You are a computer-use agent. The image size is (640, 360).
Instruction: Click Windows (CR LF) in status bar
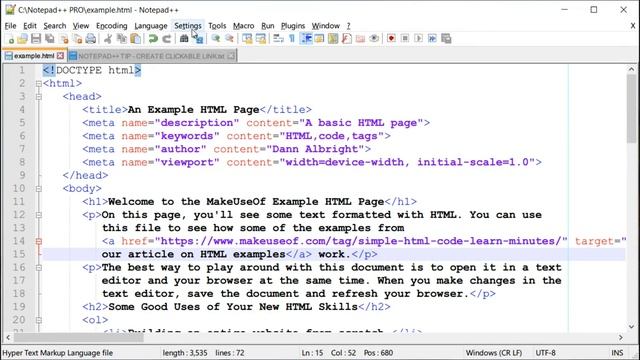[x=494, y=353]
